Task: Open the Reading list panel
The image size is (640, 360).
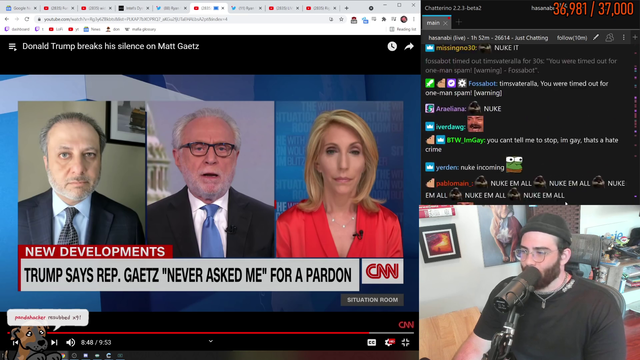Action: [403, 29]
